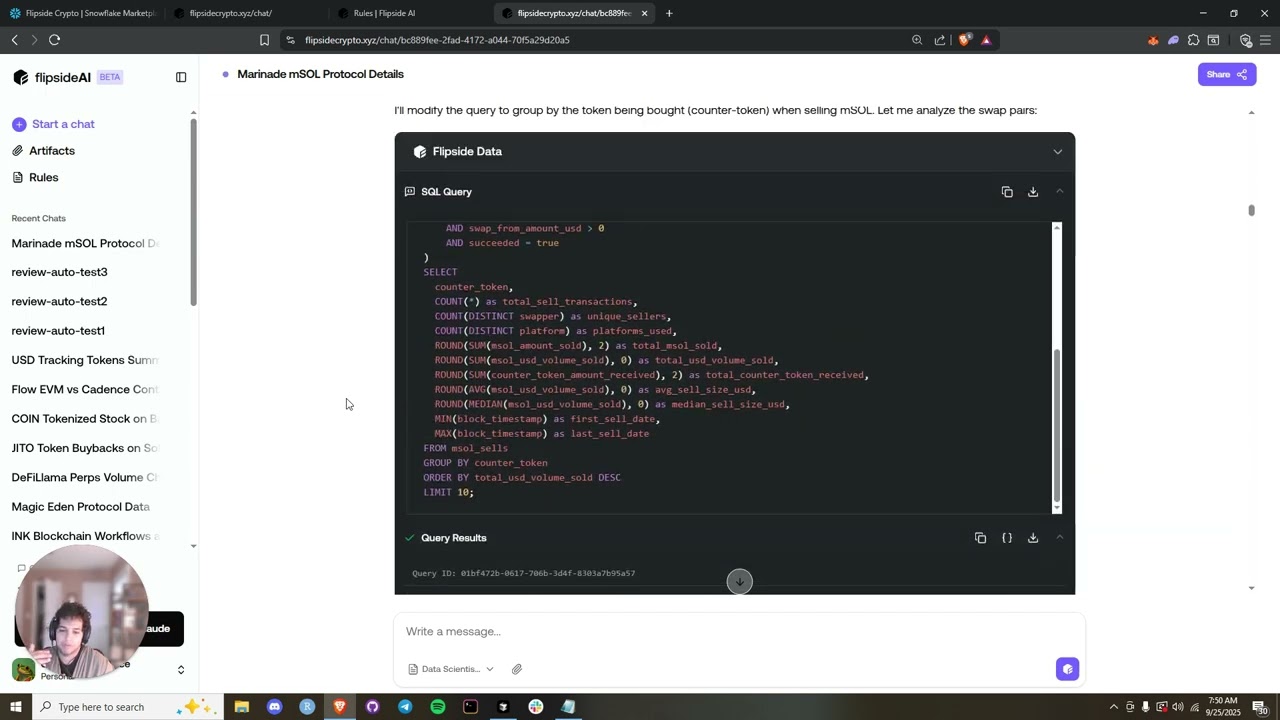Screen dimensions: 1280x720
Task: Share the page from address bar
Action: [x=940, y=40]
